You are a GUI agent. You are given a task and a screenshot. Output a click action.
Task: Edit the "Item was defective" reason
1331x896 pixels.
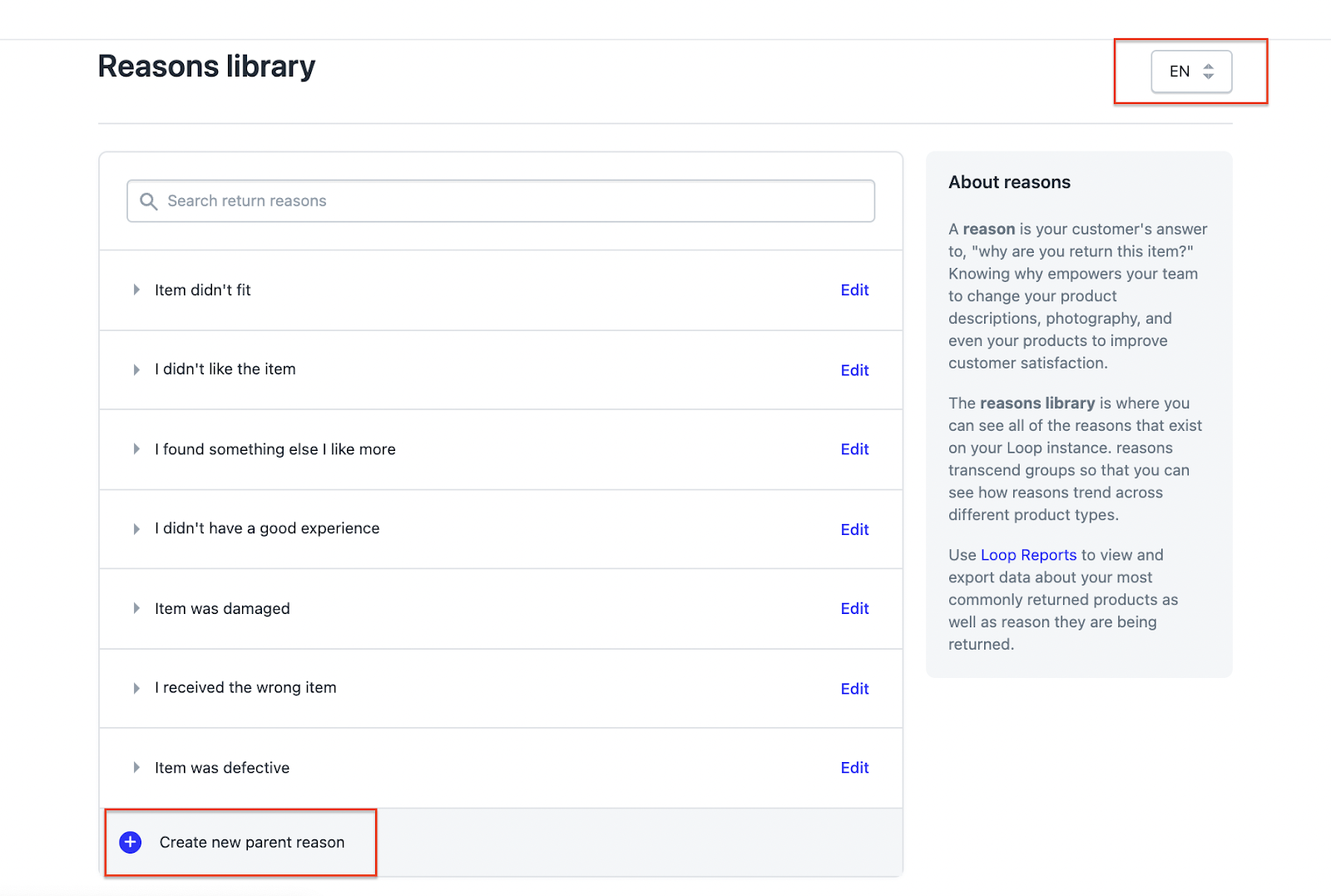(854, 768)
